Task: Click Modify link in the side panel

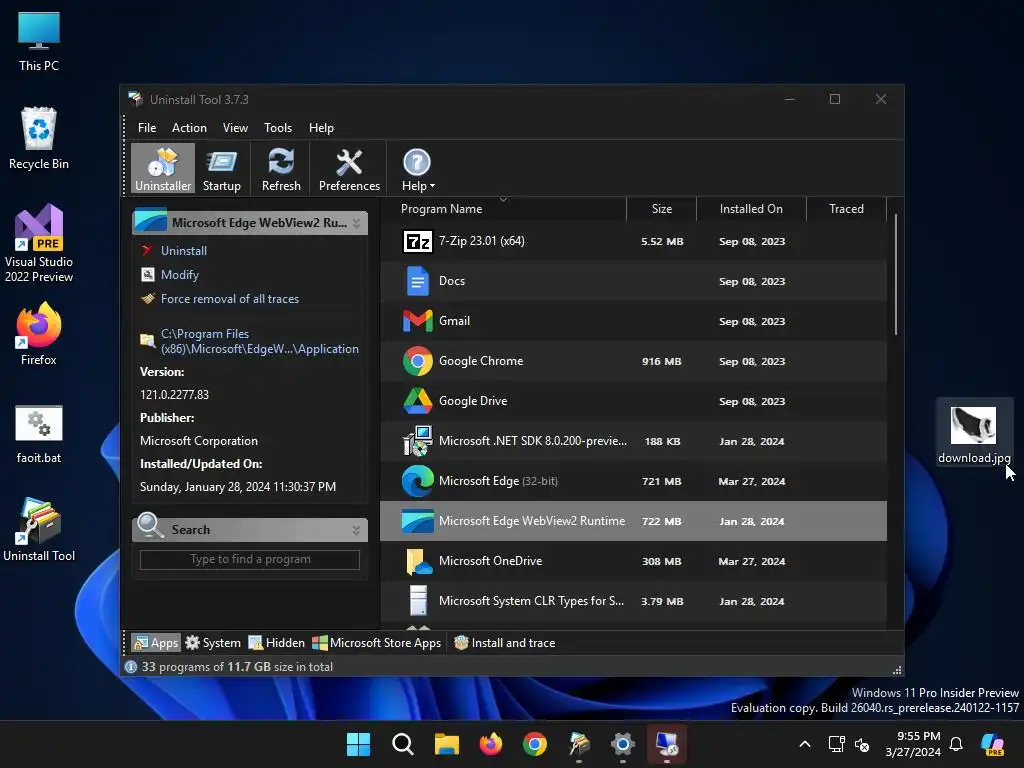Action: 180,275
